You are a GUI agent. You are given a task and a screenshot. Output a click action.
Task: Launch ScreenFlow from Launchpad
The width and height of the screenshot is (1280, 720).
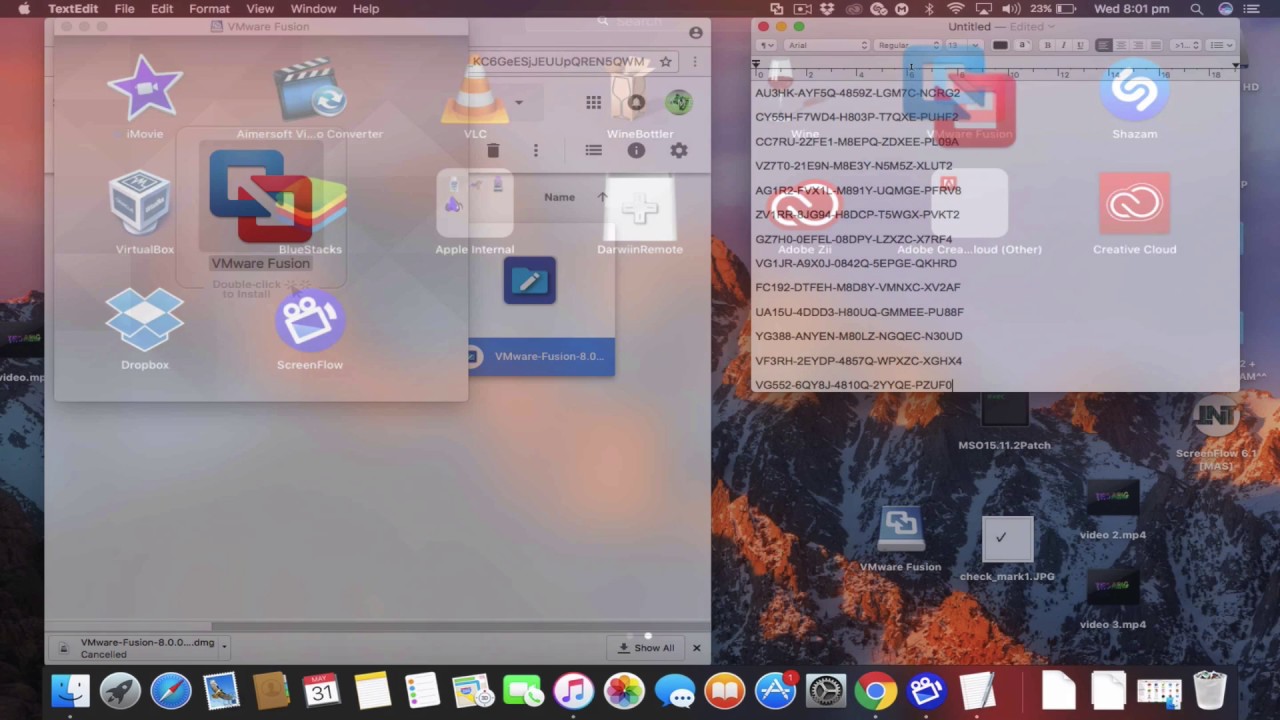(x=310, y=320)
